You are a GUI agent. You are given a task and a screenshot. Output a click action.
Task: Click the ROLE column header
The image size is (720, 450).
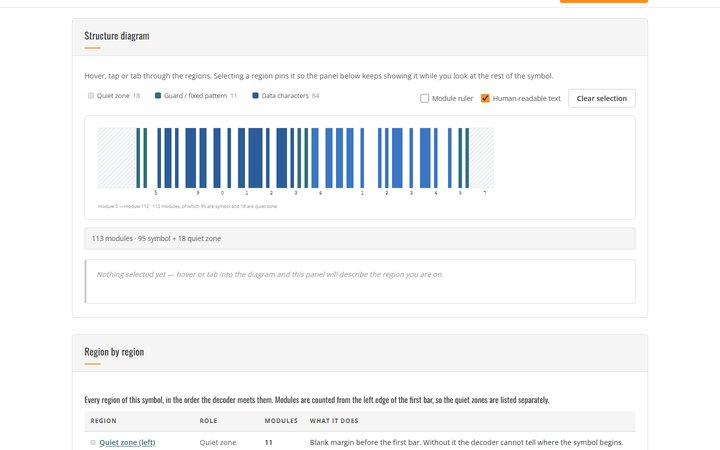click(208, 421)
